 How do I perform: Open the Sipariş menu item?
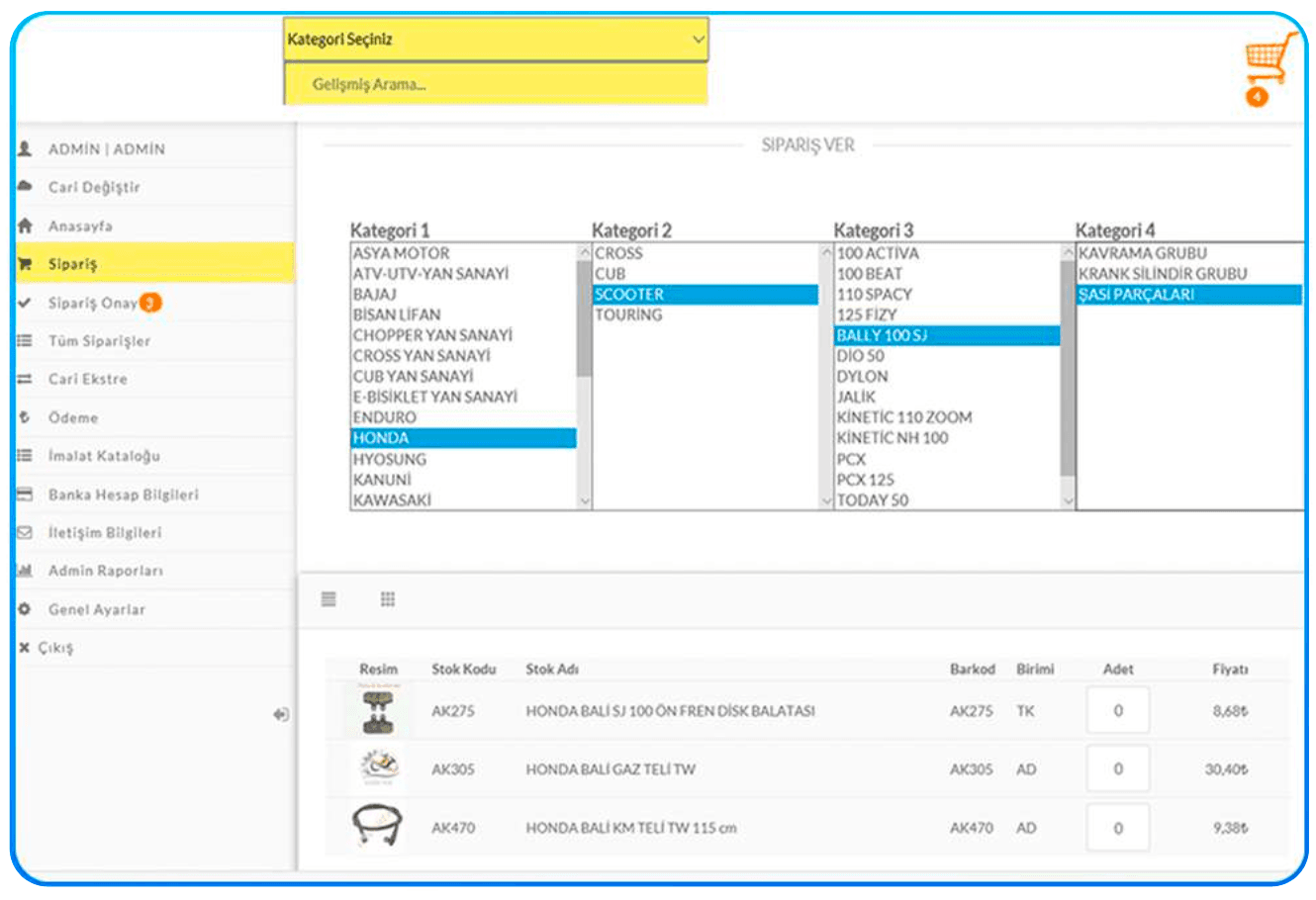155,264
